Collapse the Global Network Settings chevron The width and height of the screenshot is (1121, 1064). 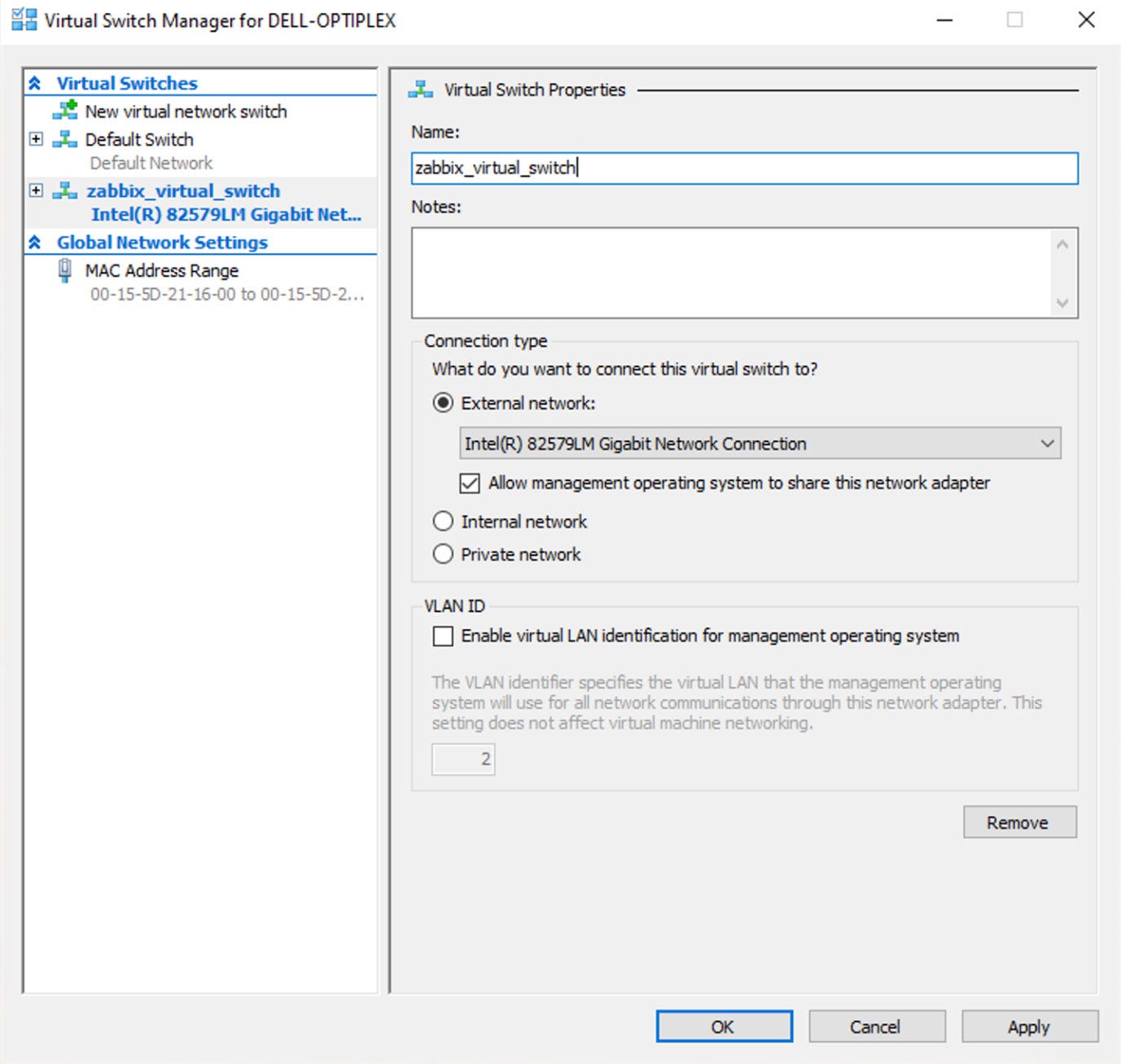[x=34, y=242]
